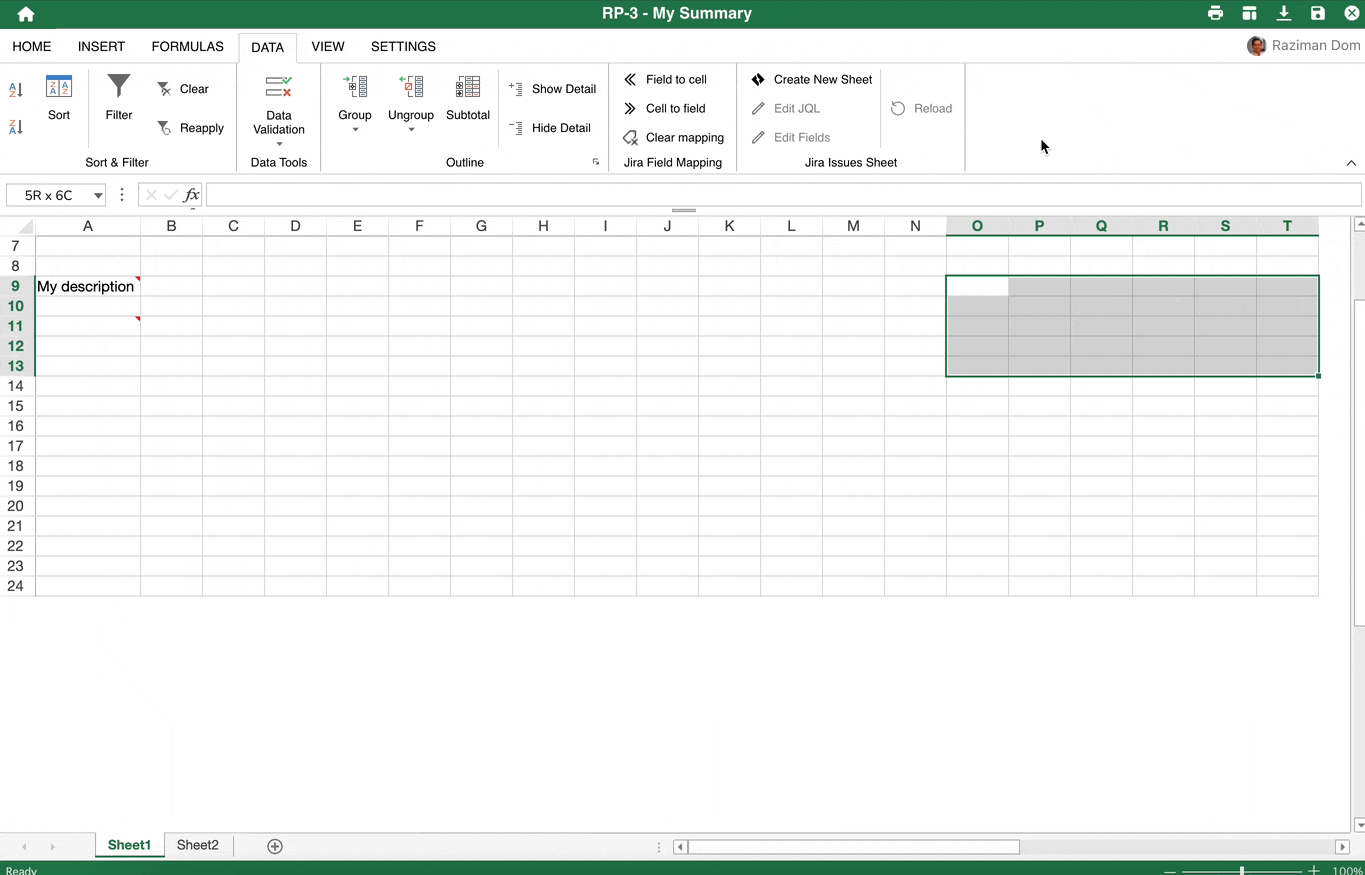Open the Group dropdown arrow
Image resolution: width=1365 pixels, height=875 pixels.
click(355, 129)
